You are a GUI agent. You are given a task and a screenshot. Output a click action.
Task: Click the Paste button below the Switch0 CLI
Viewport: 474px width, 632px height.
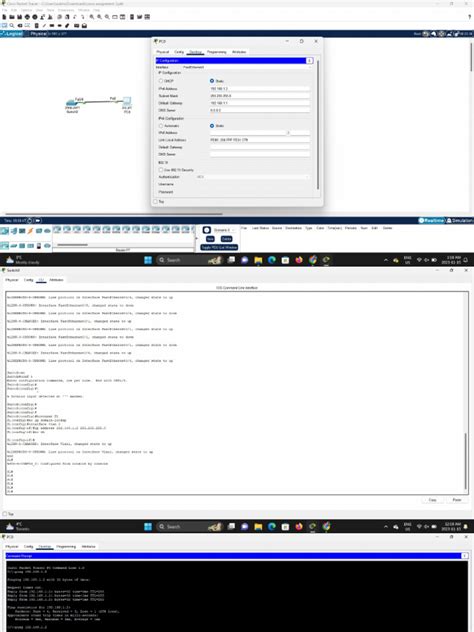457,500
